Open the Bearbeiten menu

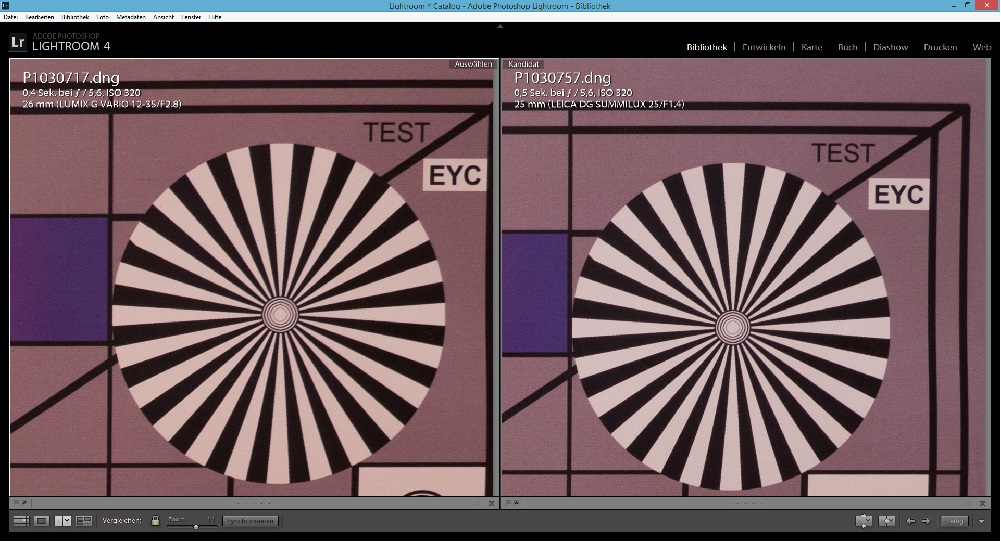point(40,17)
